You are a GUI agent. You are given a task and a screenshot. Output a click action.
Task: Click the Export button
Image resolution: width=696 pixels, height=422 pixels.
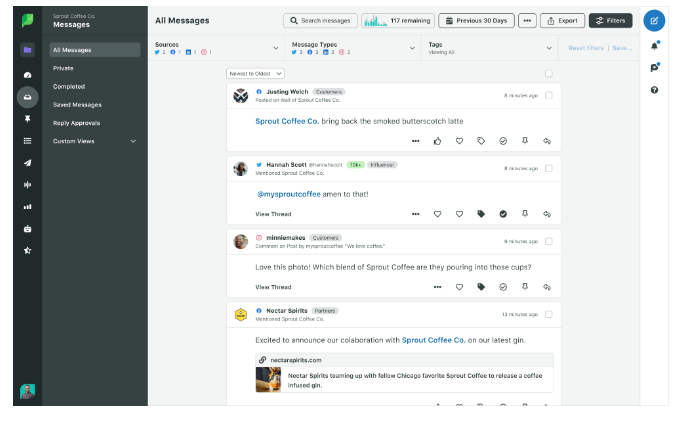point(562,20)
